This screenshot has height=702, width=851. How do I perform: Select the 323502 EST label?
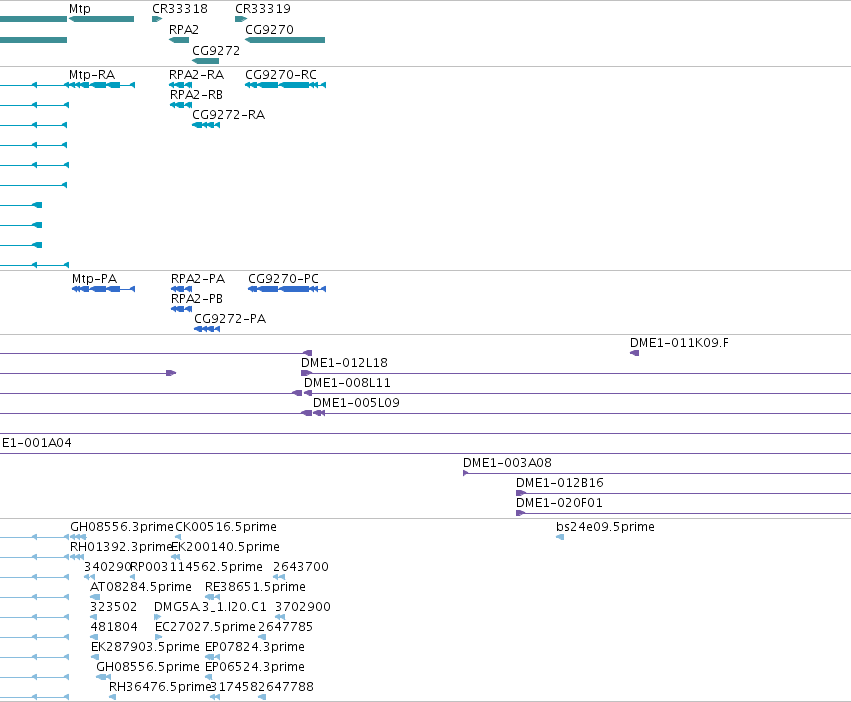114,607
